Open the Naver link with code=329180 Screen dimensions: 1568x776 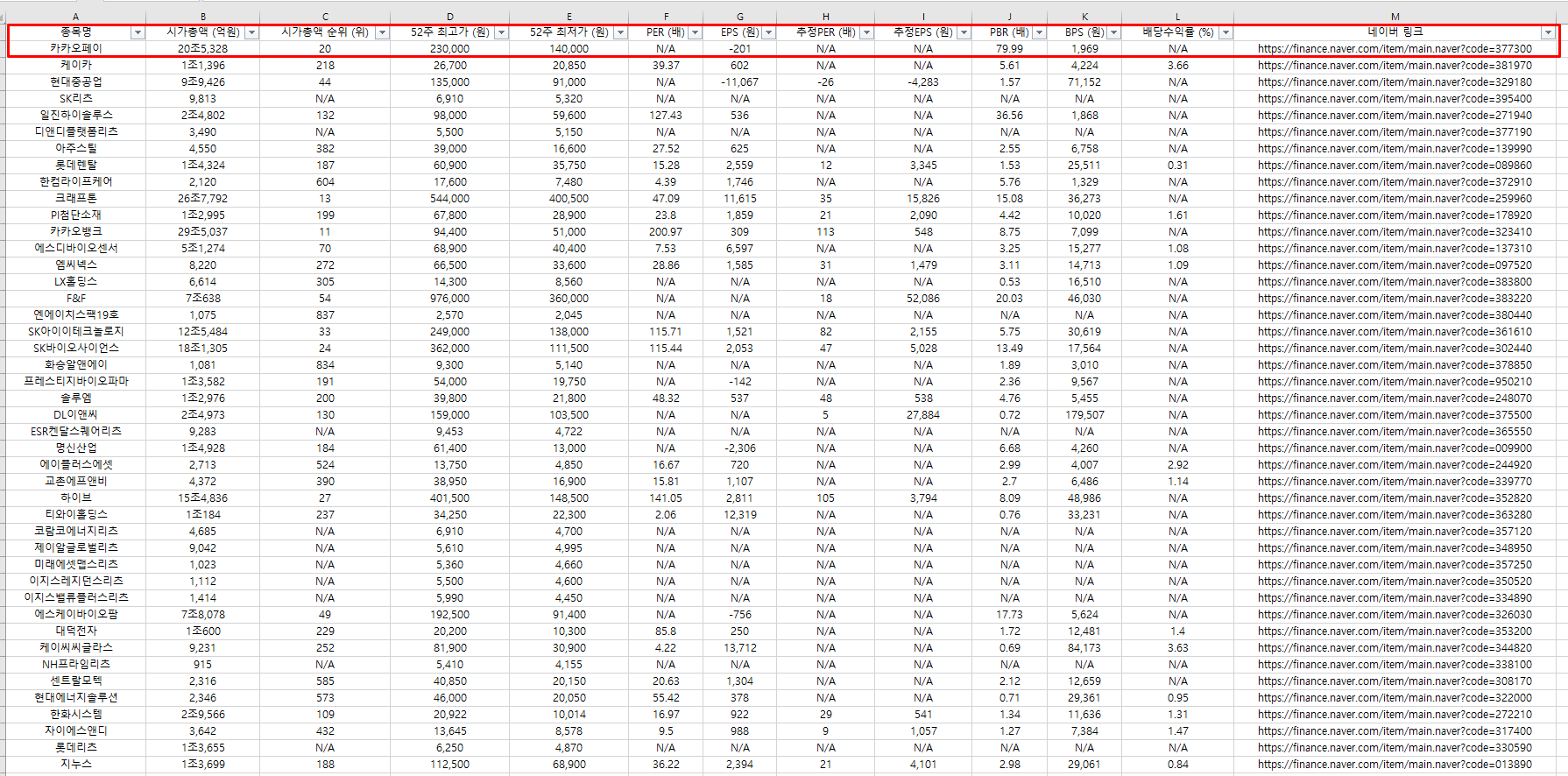[1395, 82]
